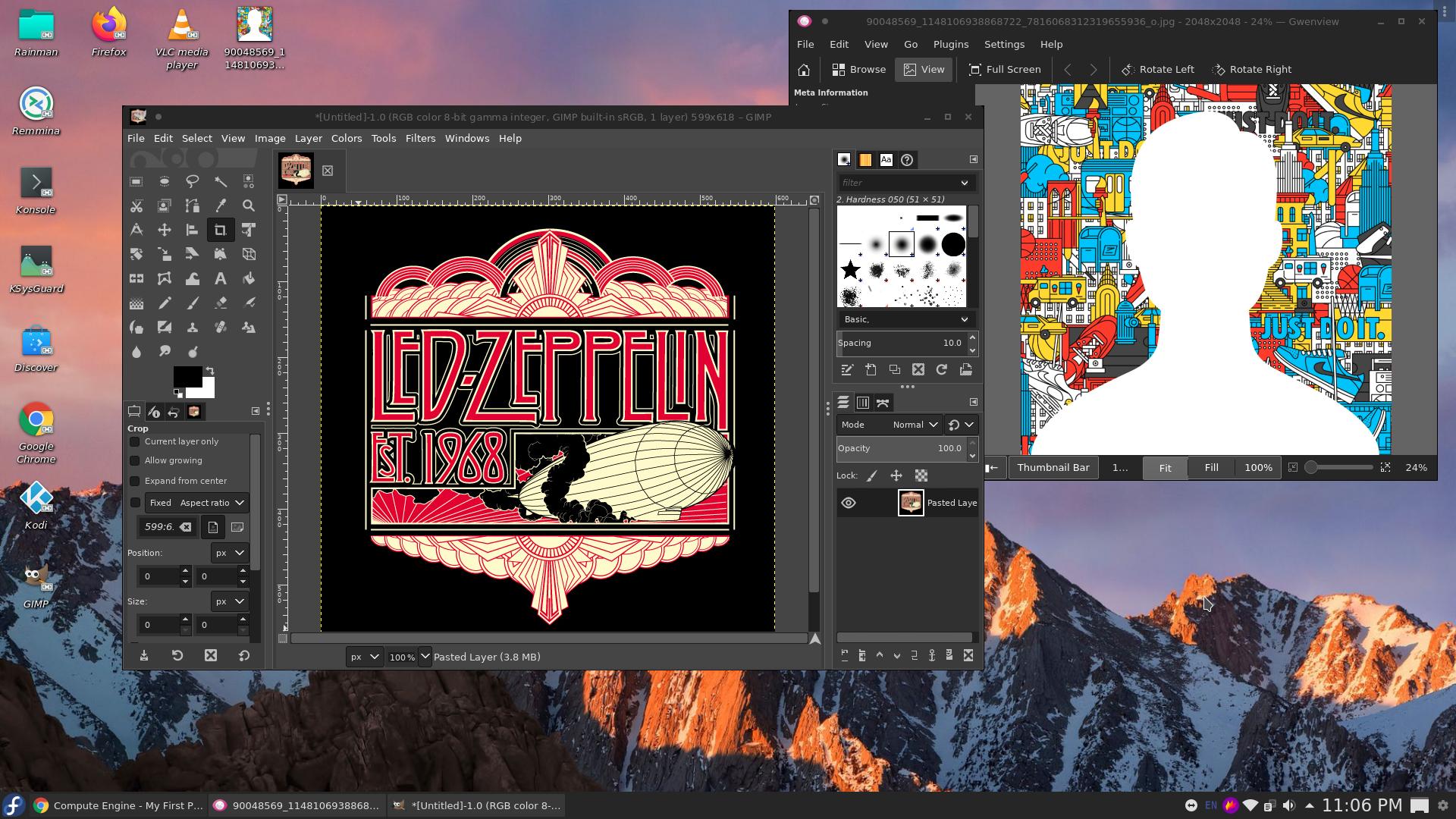The height and width of the screenshot is (819, 1456).
Task: Toggle lock alpha channel
Action: click(921, 476)
